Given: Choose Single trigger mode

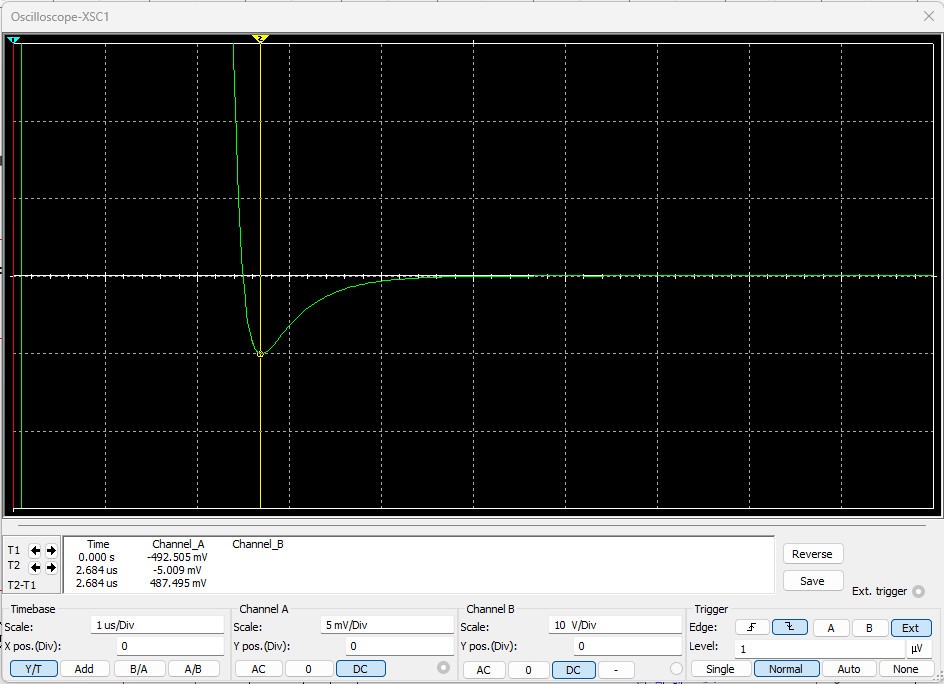Looking at the screenshot, I should pos(720,669).
